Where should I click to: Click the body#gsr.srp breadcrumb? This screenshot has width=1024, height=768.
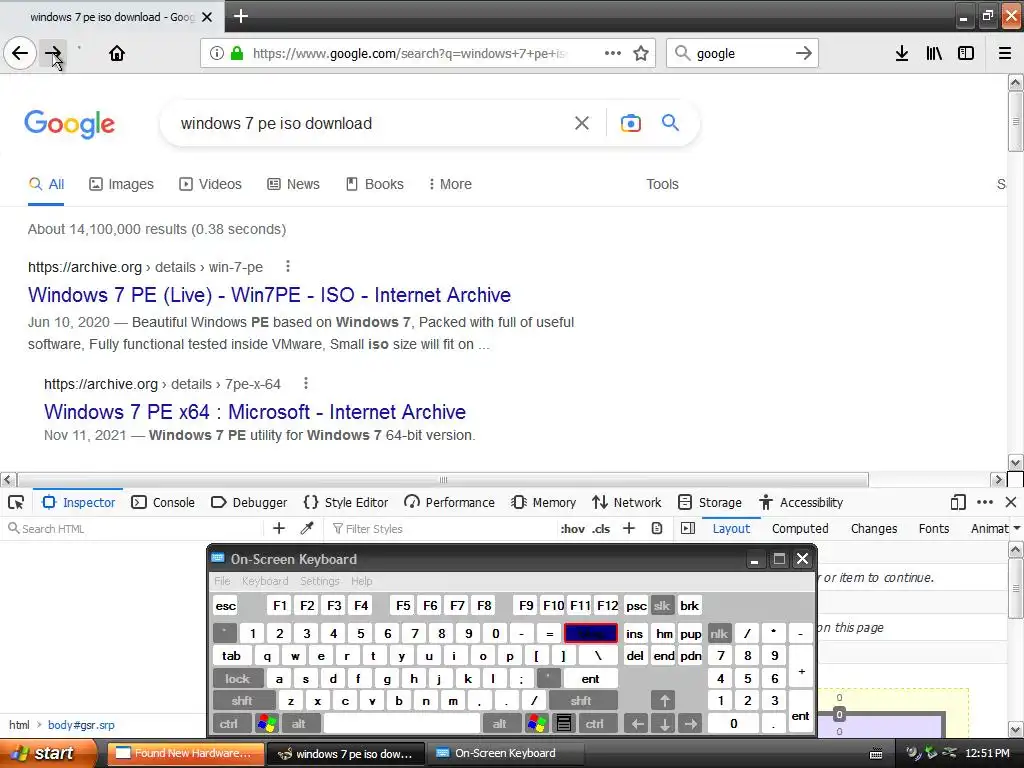(x=81, y=725)
